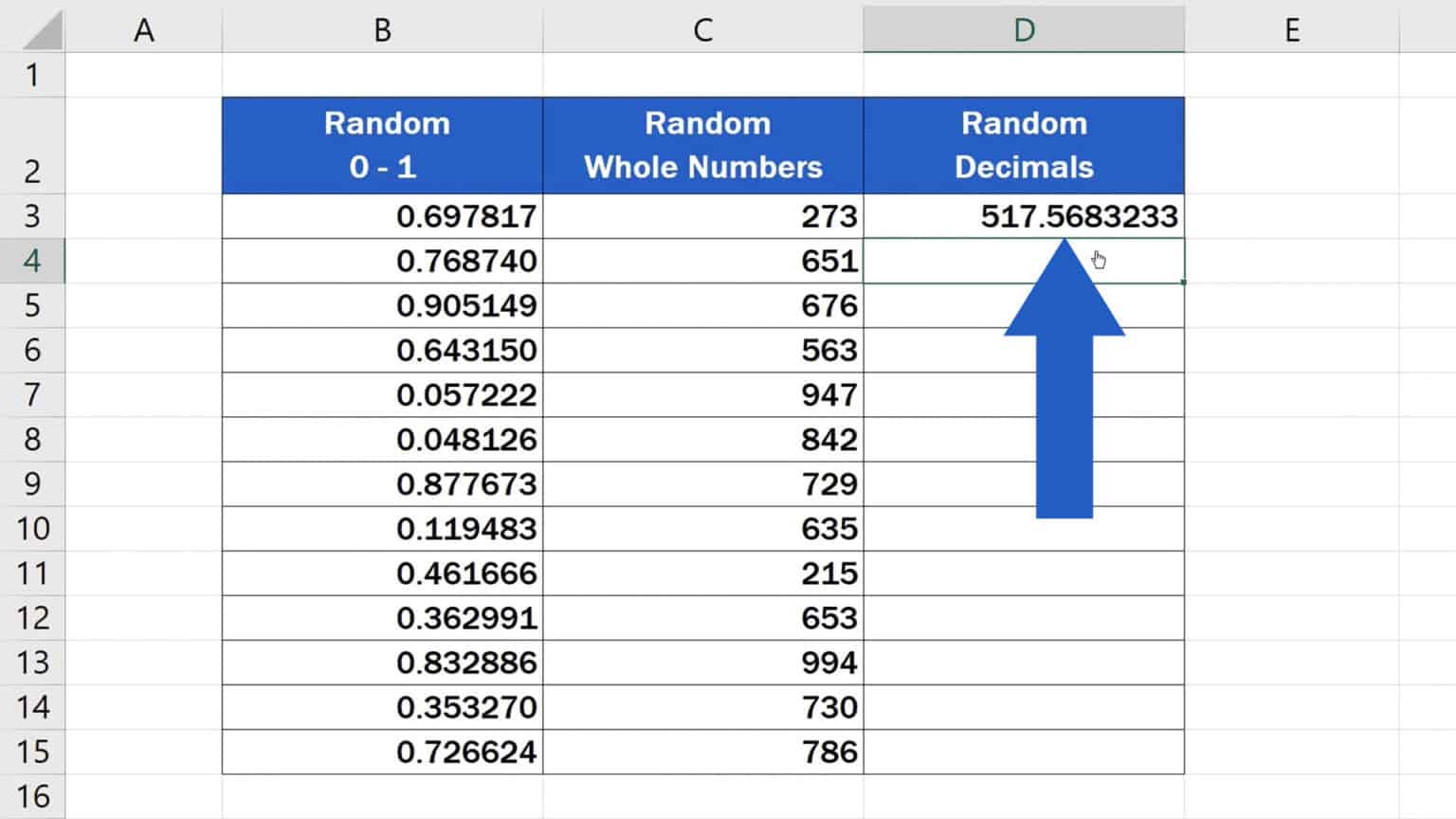This screenshot has height=819, width=1456.
Task: Select cell containing 0.362991
Action: pyautogui.click(x=382, y=617)
